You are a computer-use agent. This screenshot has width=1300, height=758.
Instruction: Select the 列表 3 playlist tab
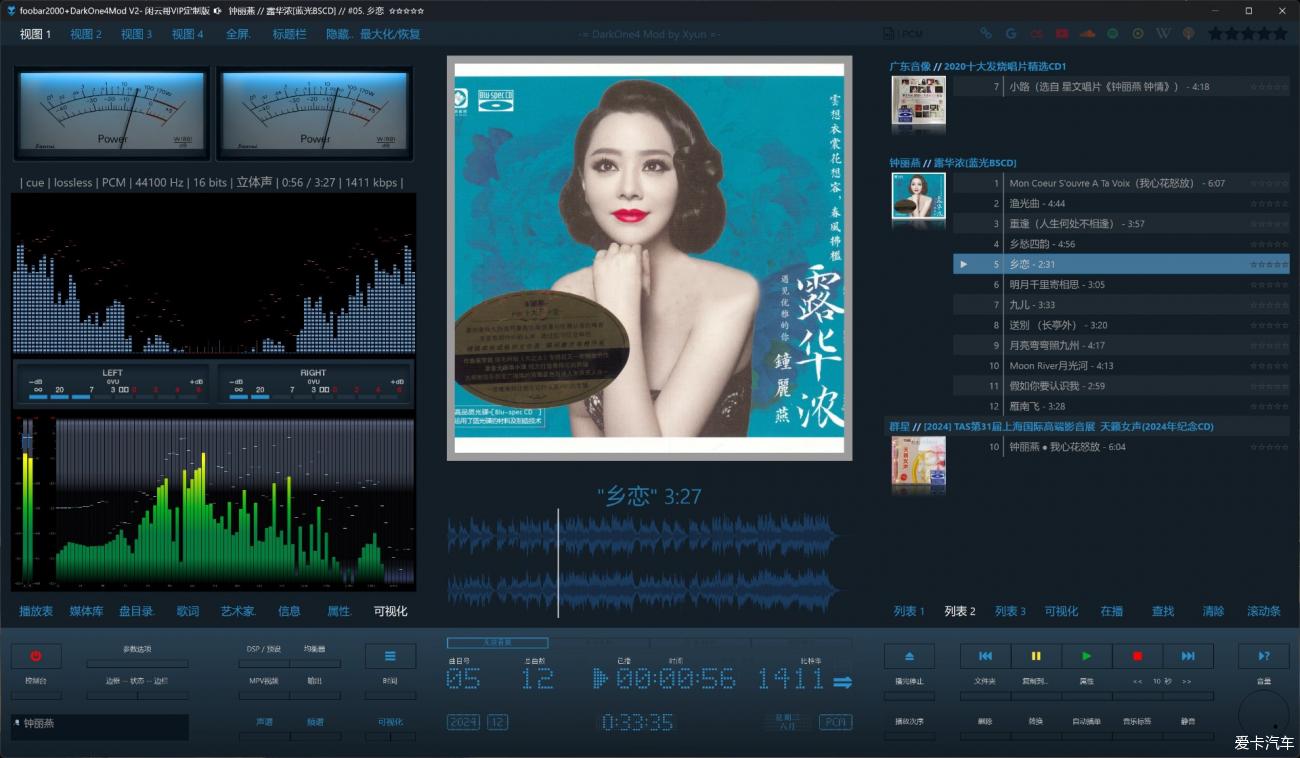pyautogui.click(x=1010, y=611)
